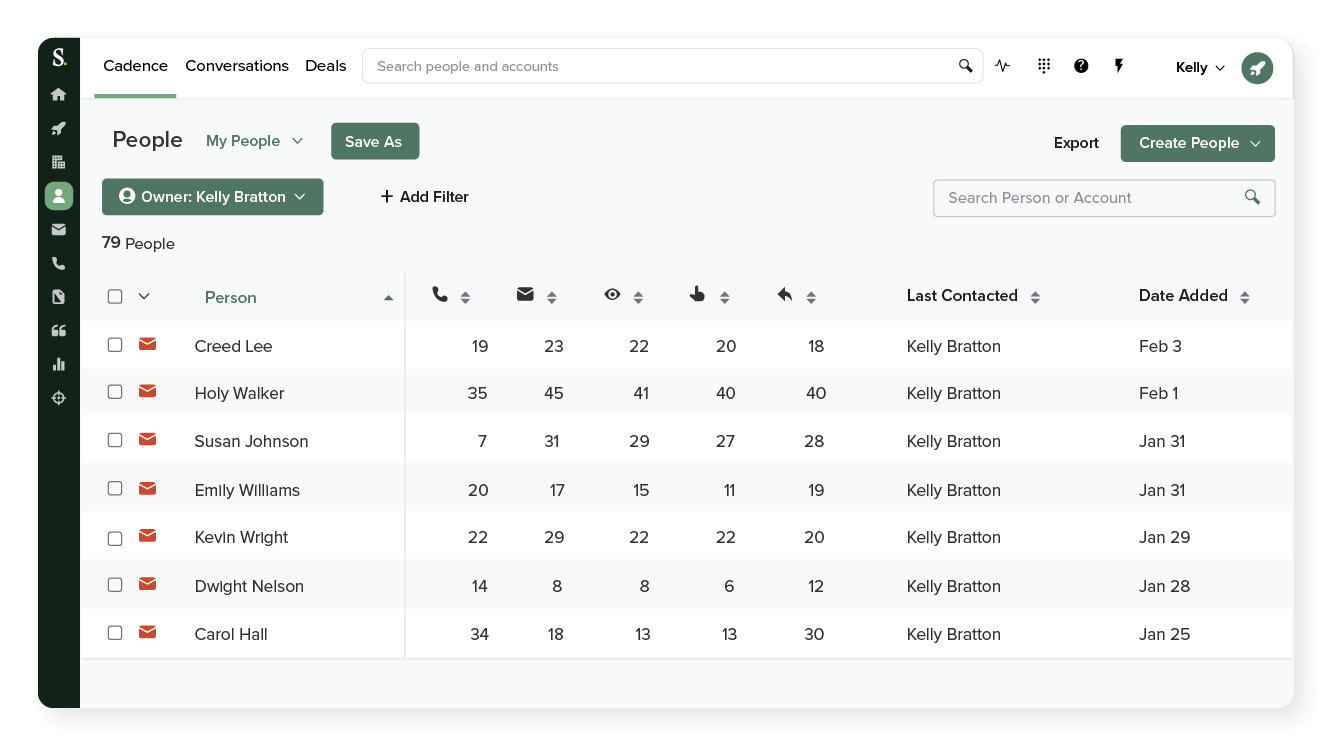Click Export above the table
This screenshot has height=746, width=1332.
(x=1076, y=143)
